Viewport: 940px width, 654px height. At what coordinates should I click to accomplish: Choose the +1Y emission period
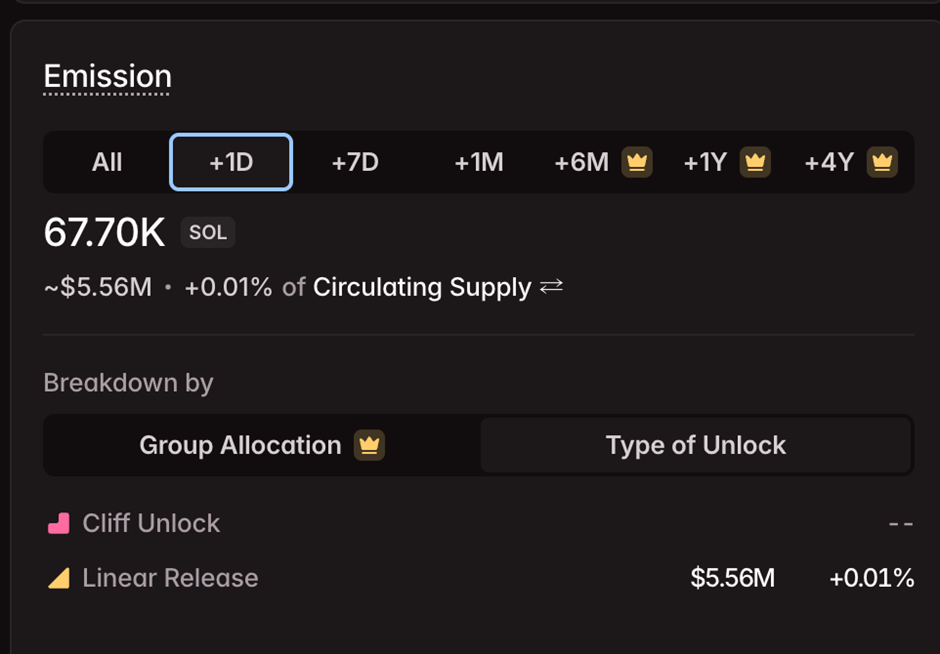click(x=705, y=162)
